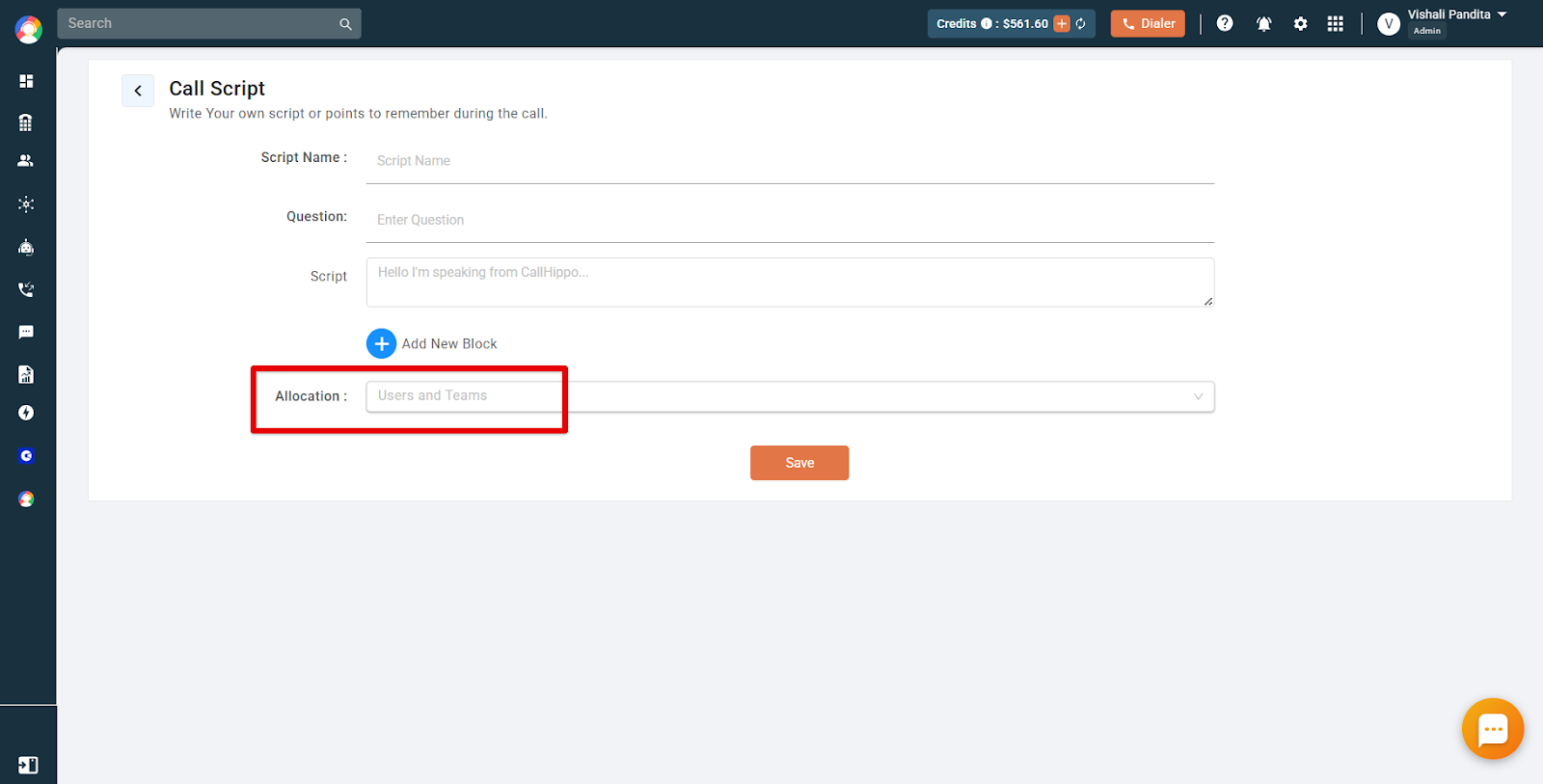Image resolution: width=1543 pixels, height=784 pixels.
Task: Add credits with the orange plus icon
Action: pyautogui.click(x=1062, y=24)
